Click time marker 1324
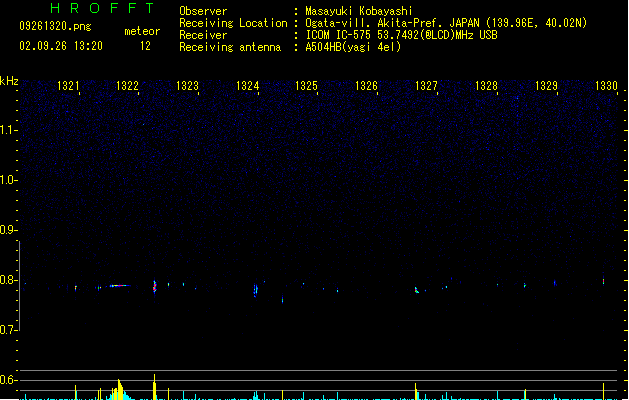This screenshot has width=629, height=400. pyautogui.click(x=248, y=86)
